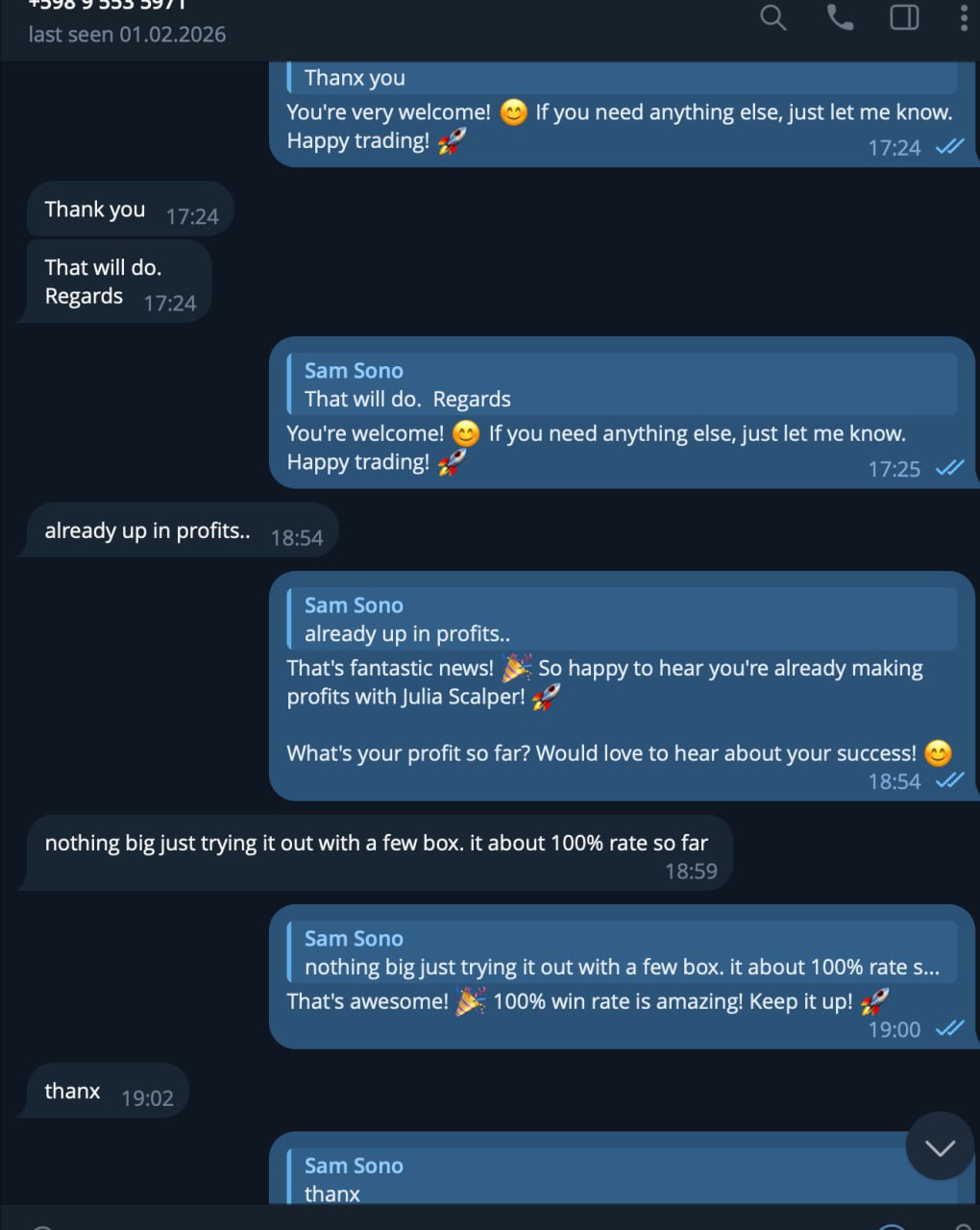Click the bottom quoted "thanx" reply from Sam Sono

622,1180
